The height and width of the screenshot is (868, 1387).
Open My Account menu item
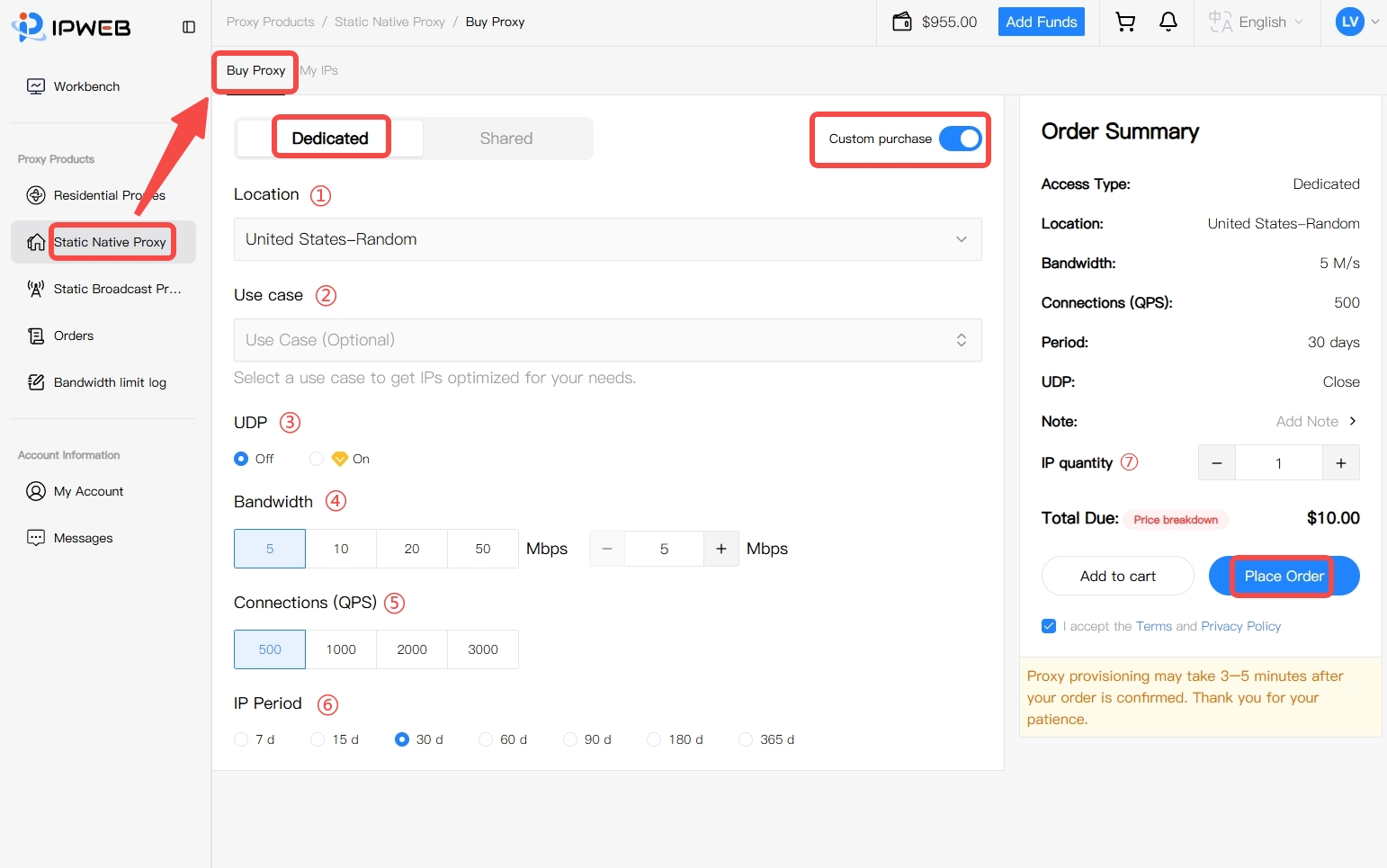(x=103, y=491)
